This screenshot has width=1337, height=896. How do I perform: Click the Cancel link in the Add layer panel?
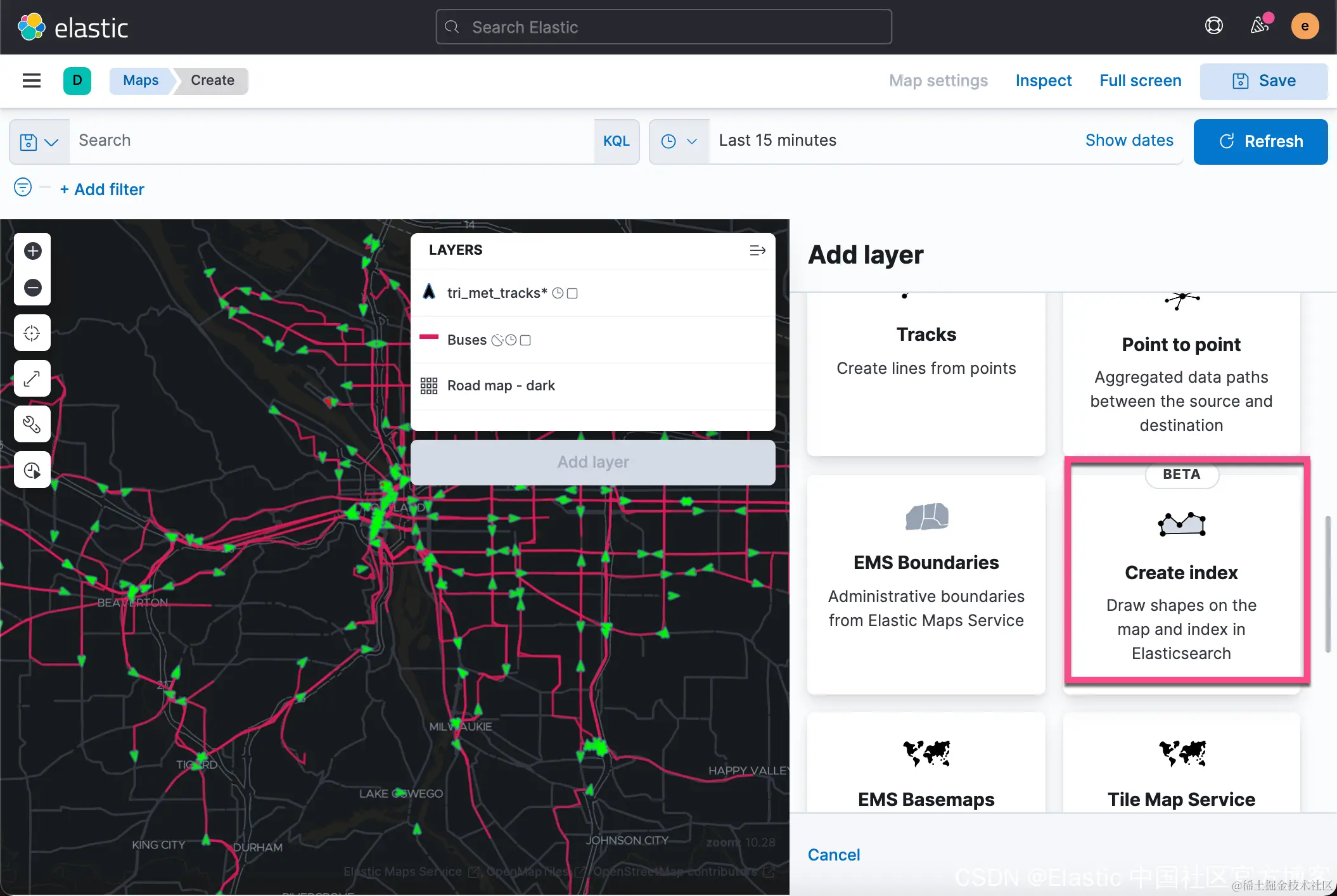(x=833, y=855)
